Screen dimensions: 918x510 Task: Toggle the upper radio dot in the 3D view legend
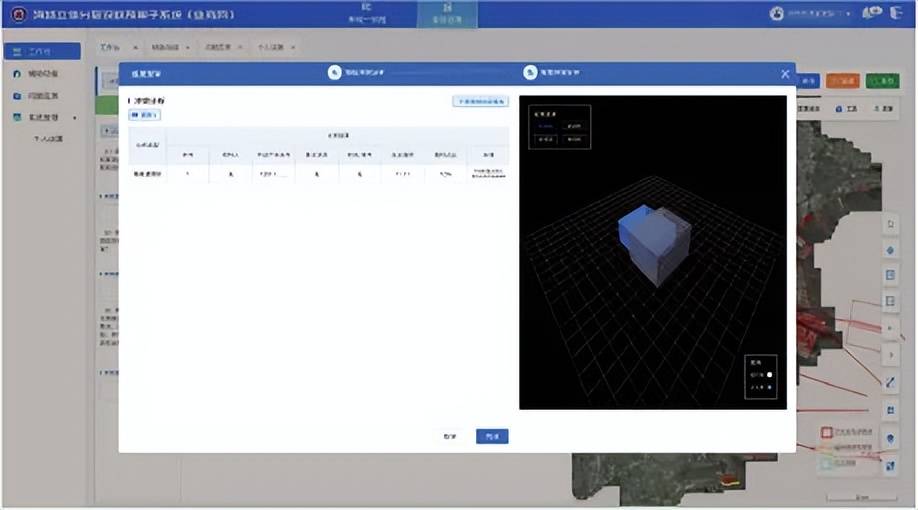coord(769,374)
